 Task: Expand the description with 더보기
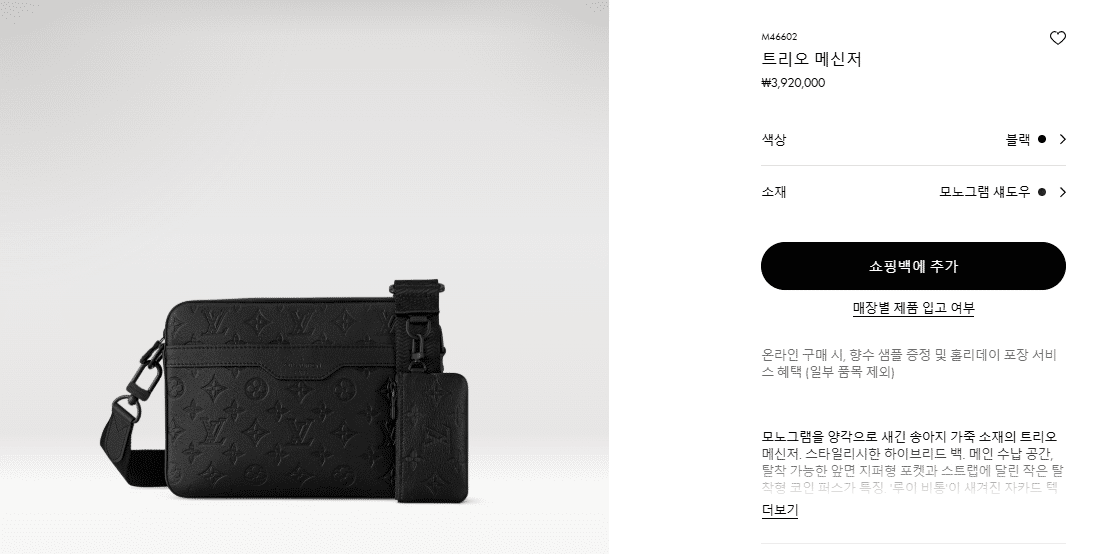[x=779, y=510]
